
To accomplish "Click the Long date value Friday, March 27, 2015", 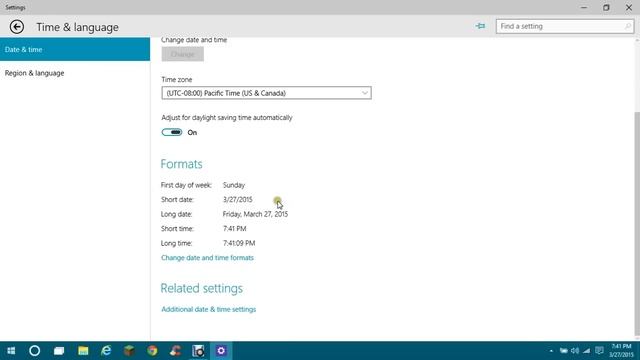I will tap(255, 214).
